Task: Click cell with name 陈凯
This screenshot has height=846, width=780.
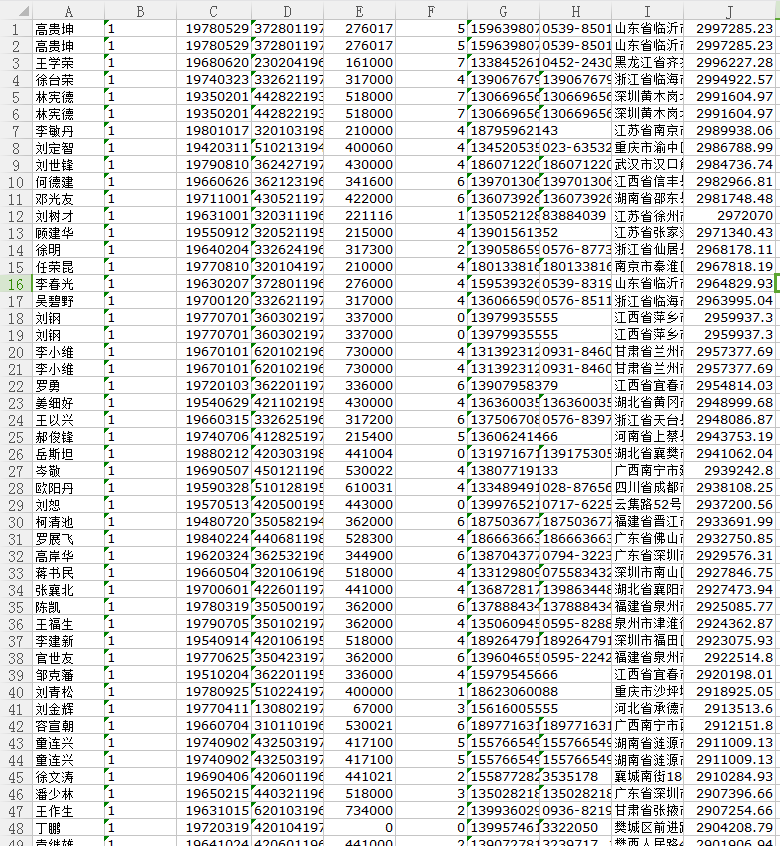Action: coord(68,607)
